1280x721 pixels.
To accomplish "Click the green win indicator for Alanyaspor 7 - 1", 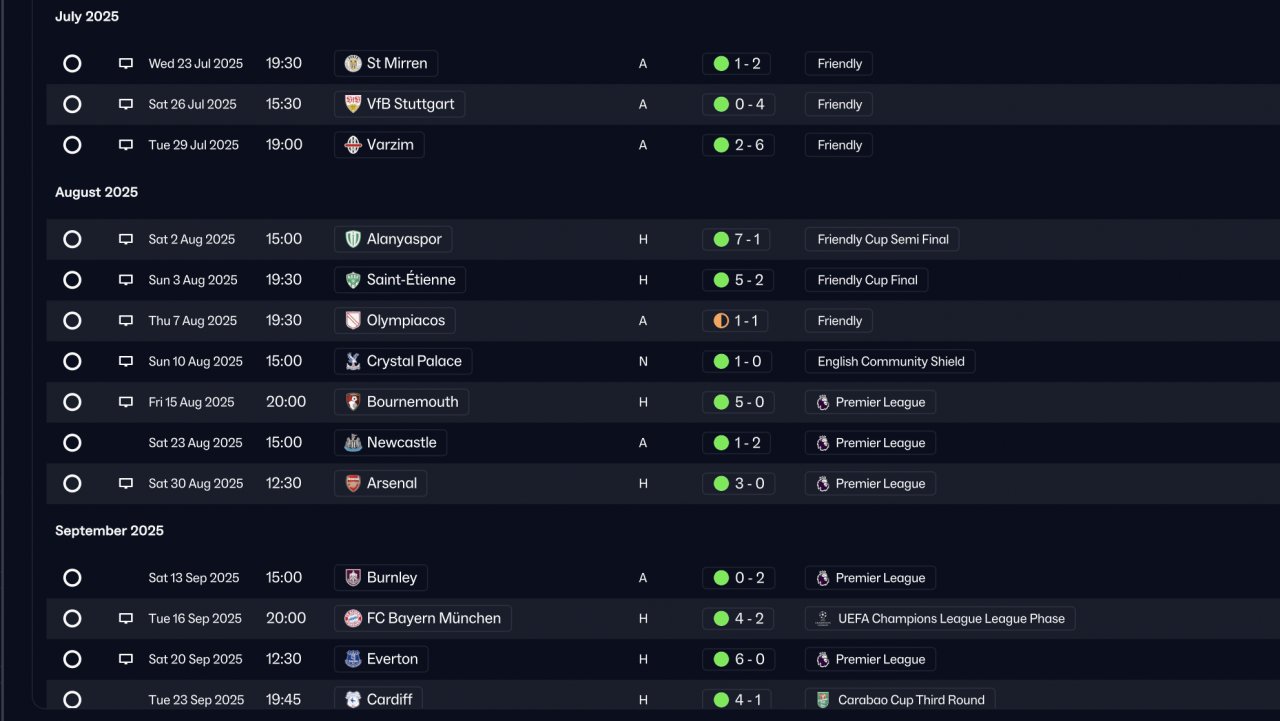I will click(x=721, y=239).
